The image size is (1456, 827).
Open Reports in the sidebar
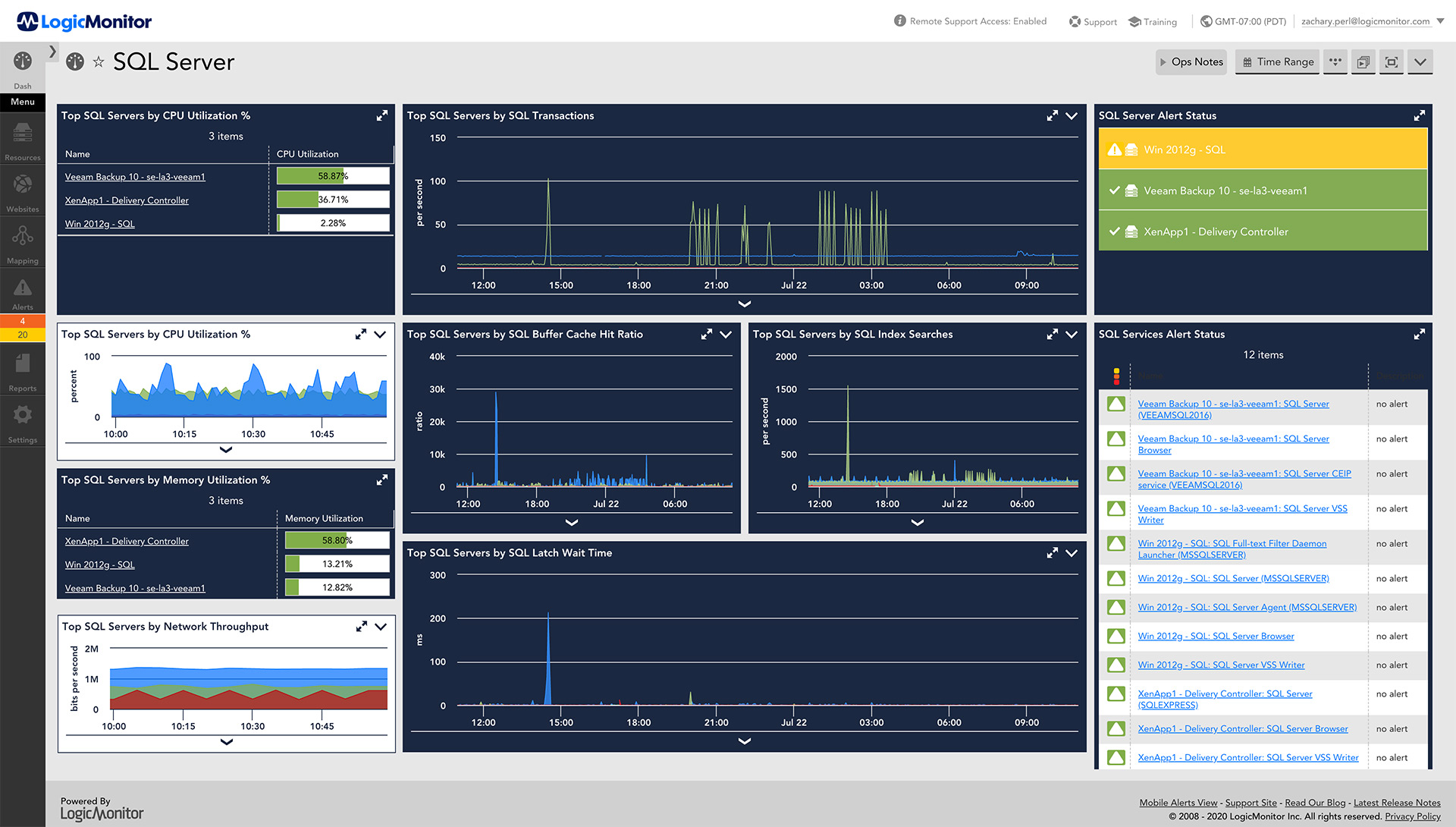click(x=23, y=372)
